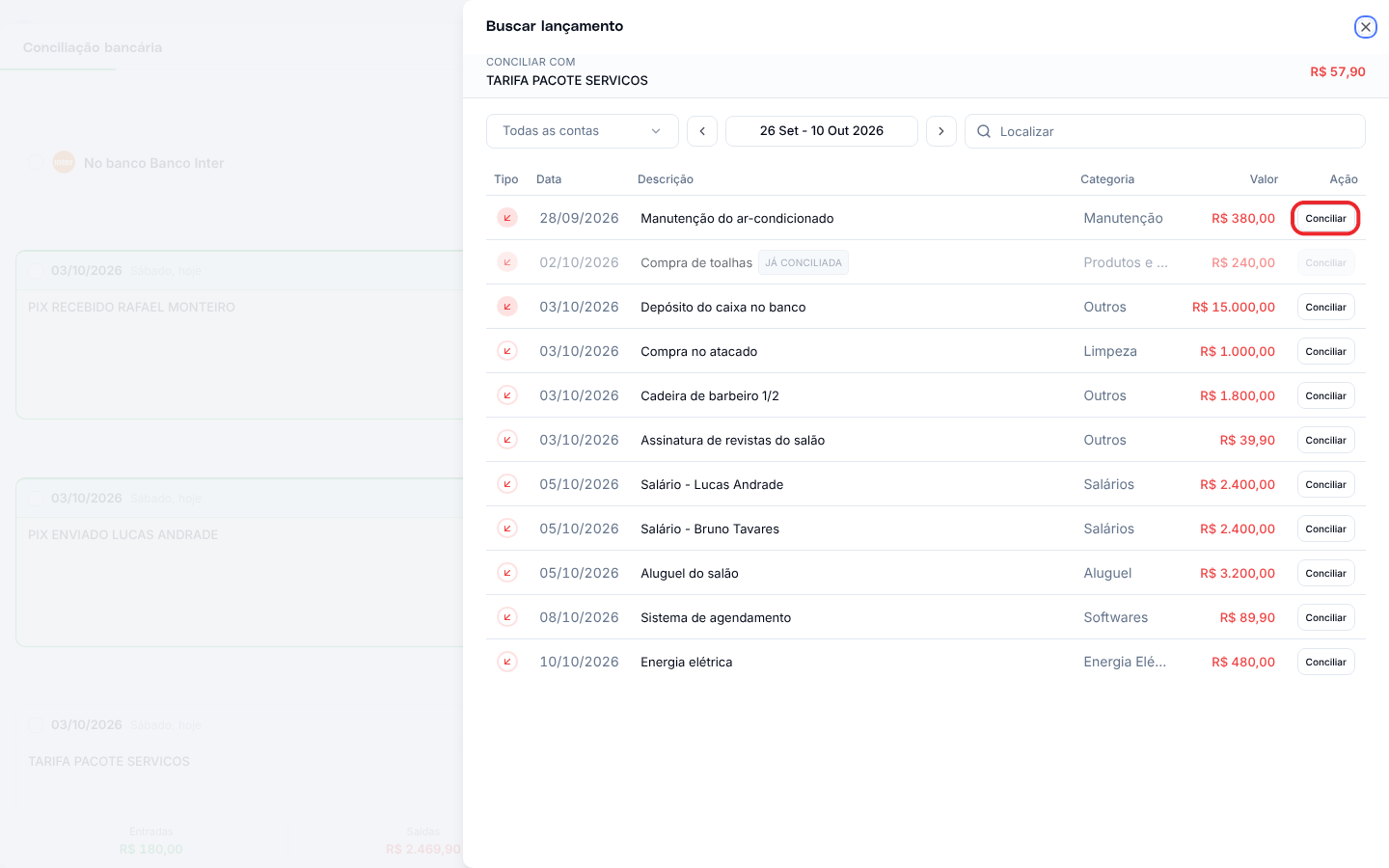
Task: Focus the Localizar search field
Action: 1165,131
